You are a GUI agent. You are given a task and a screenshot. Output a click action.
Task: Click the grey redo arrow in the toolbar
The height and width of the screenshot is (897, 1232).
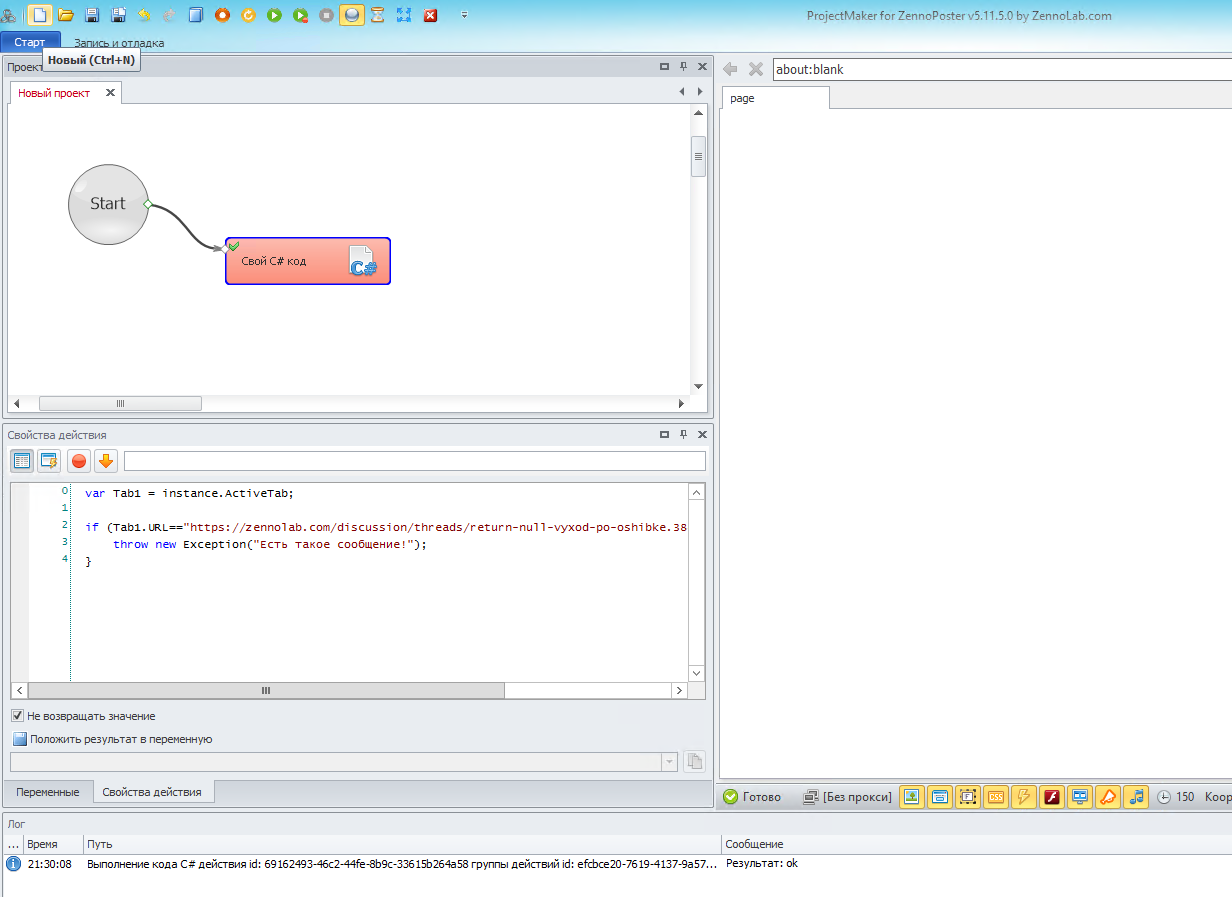tap(170, 15)
